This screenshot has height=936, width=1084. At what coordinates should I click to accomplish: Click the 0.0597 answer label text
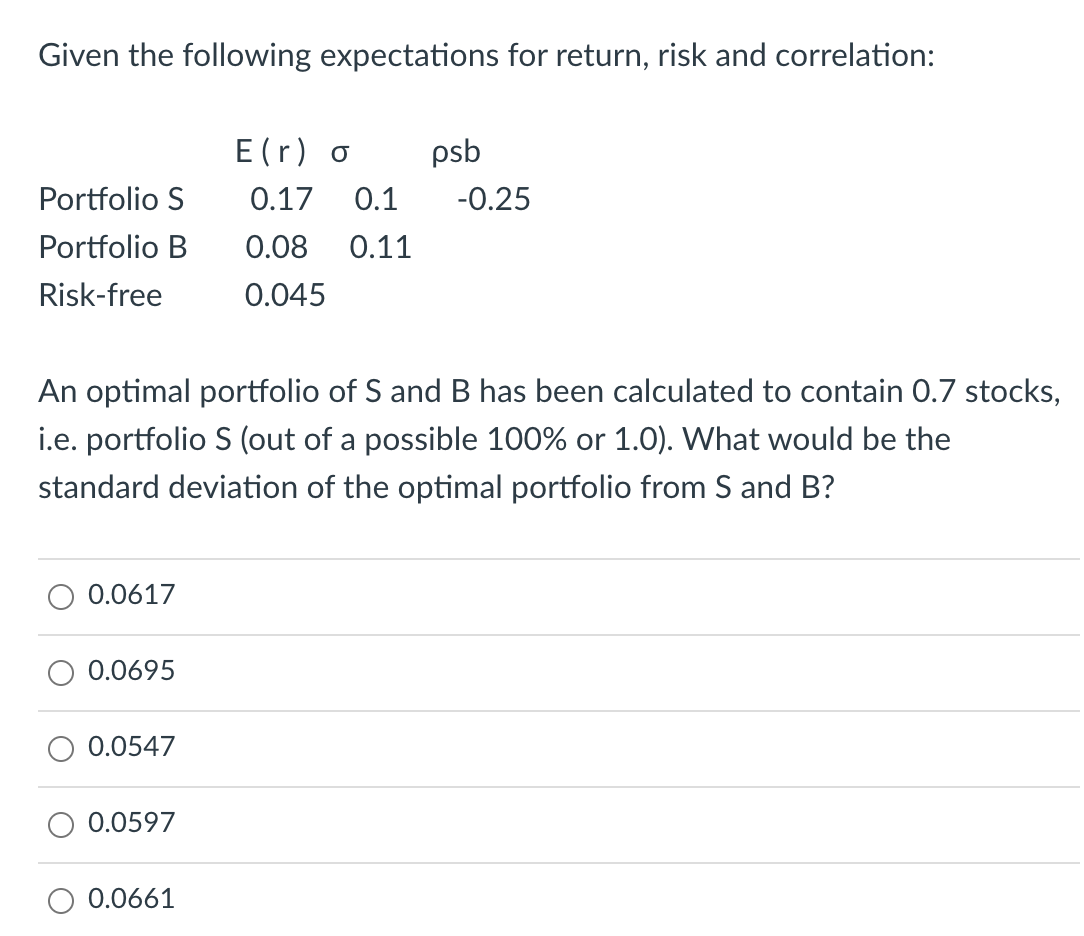[x=130, y=823]
